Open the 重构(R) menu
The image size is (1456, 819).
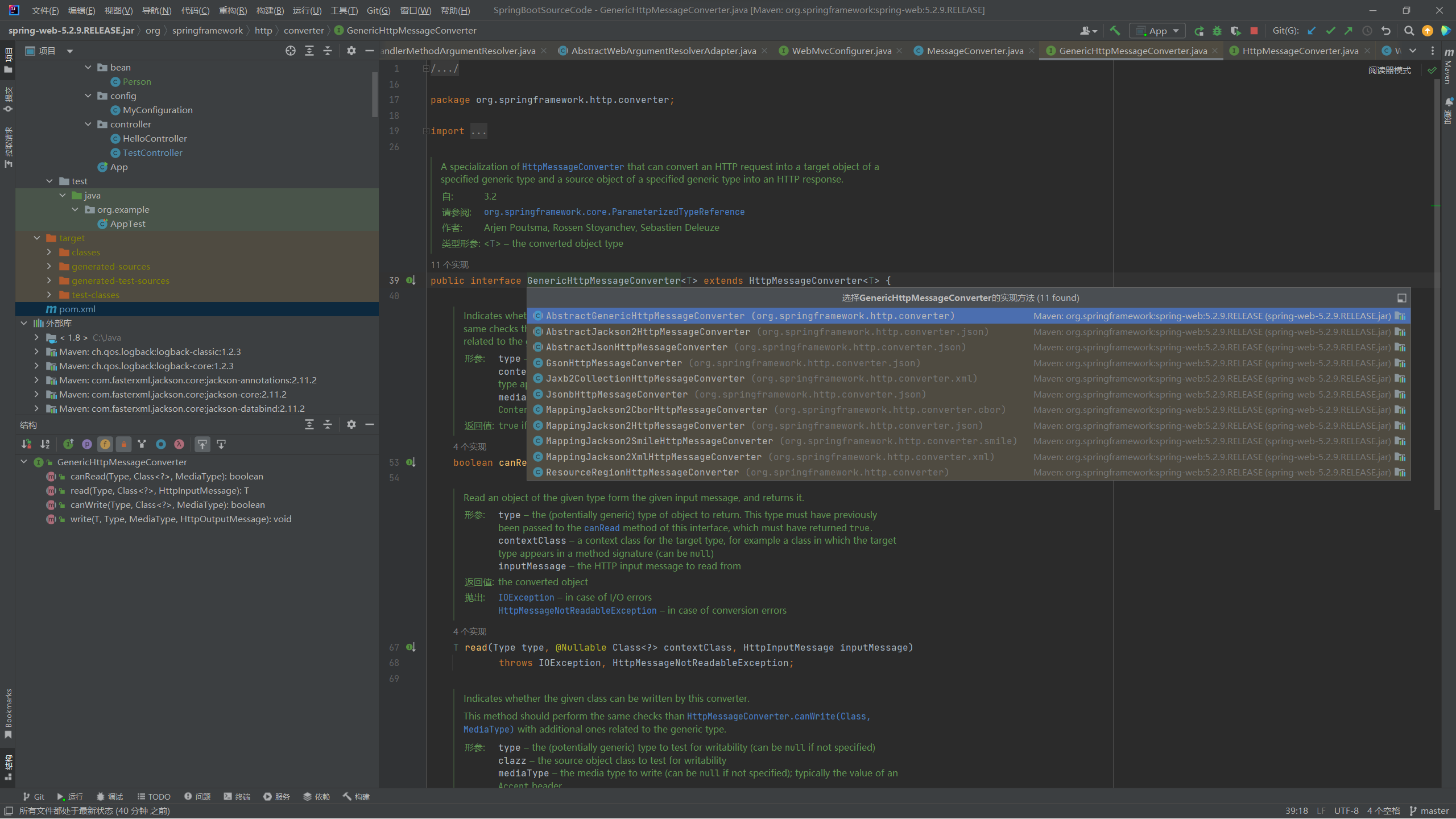coord(233,10)
